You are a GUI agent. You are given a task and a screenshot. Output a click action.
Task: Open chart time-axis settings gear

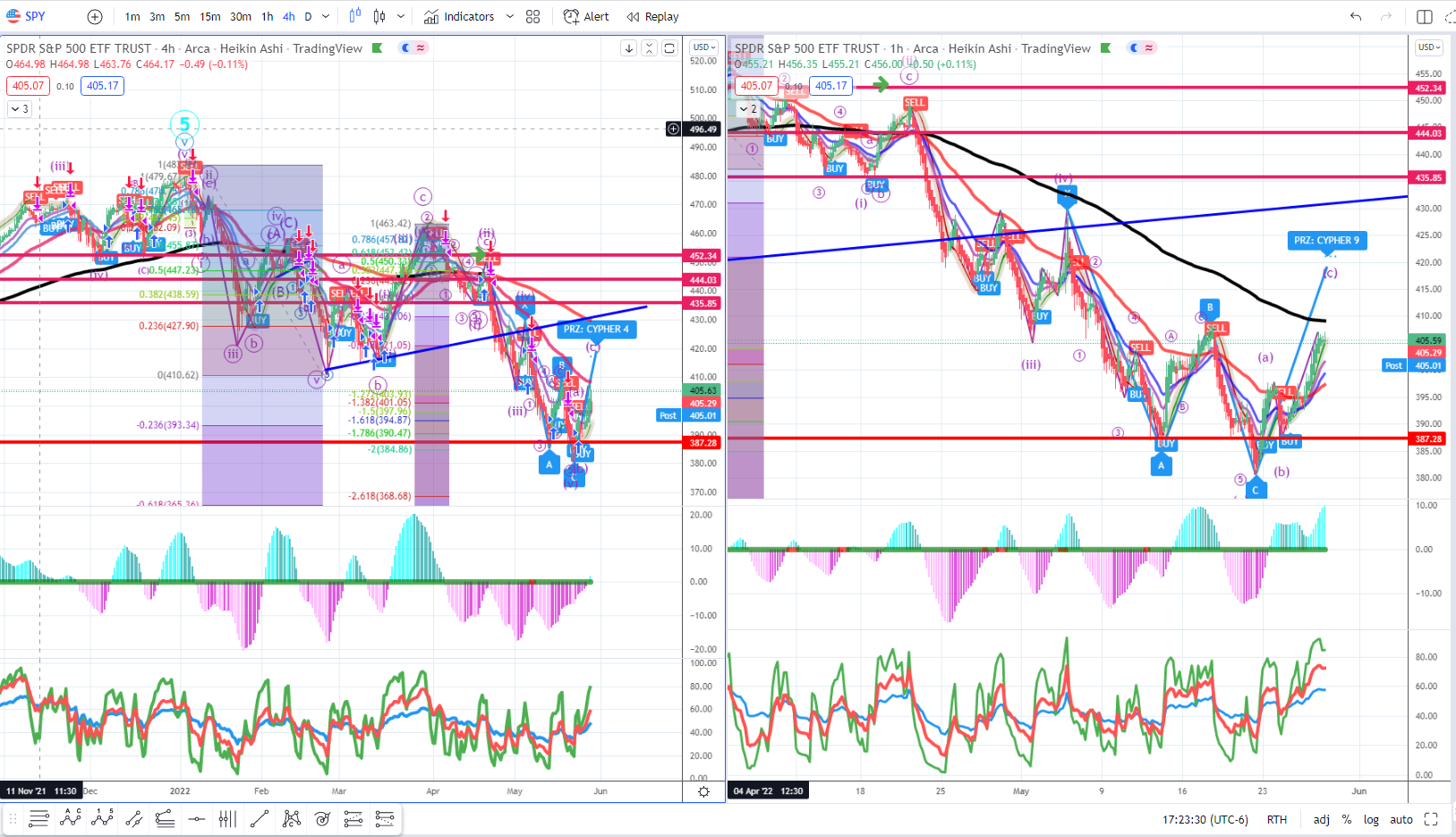pos(704,791)
